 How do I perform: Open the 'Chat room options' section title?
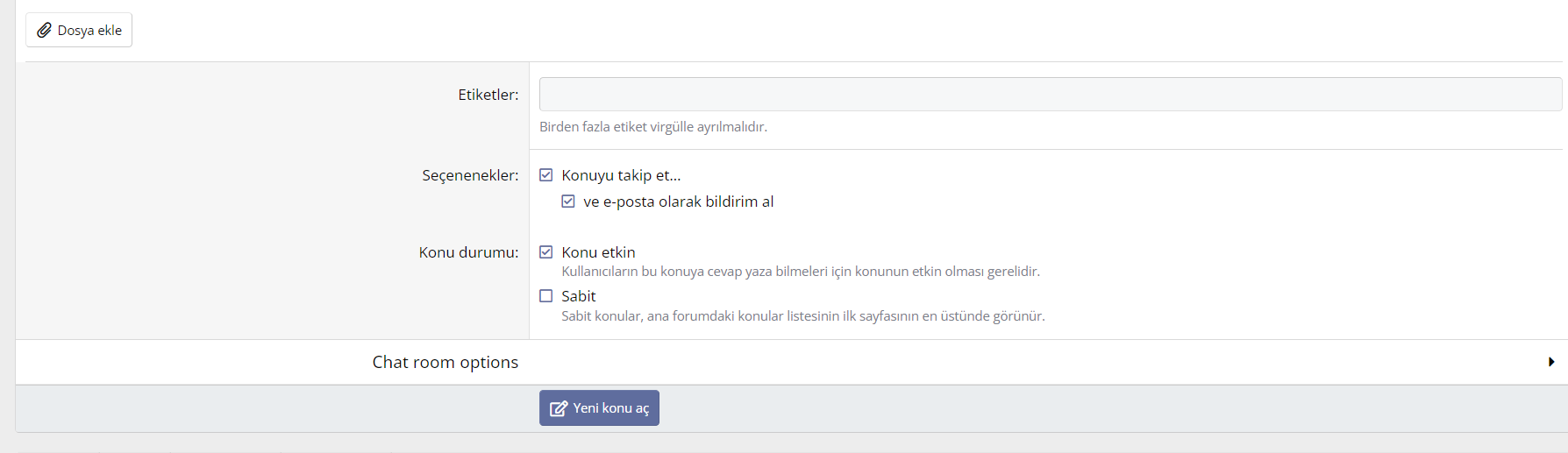pos(445,362)
